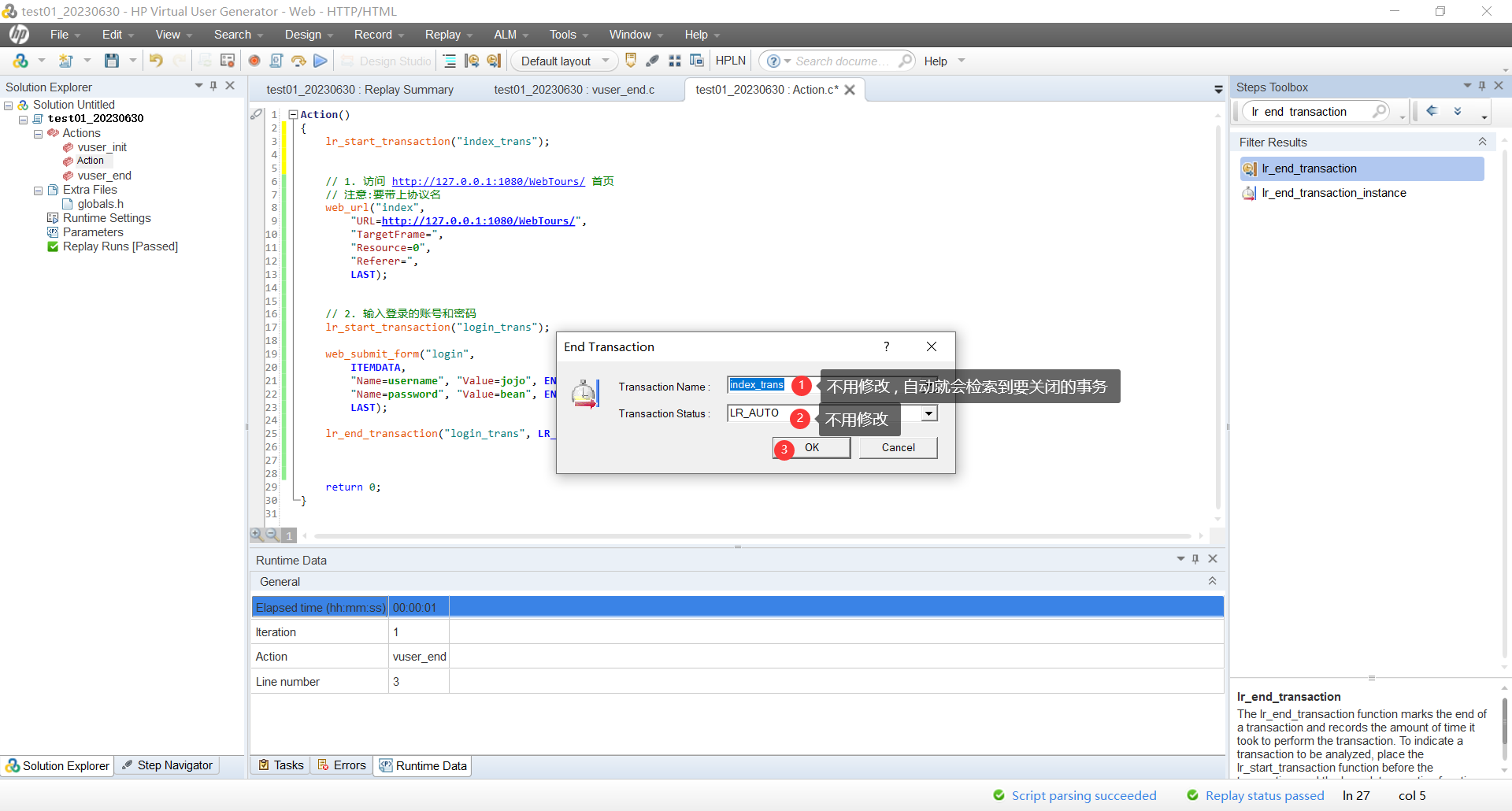Click the Insert Start Transaction toolbar icon
Screen dimensions: 1512x811
(472, 61)
